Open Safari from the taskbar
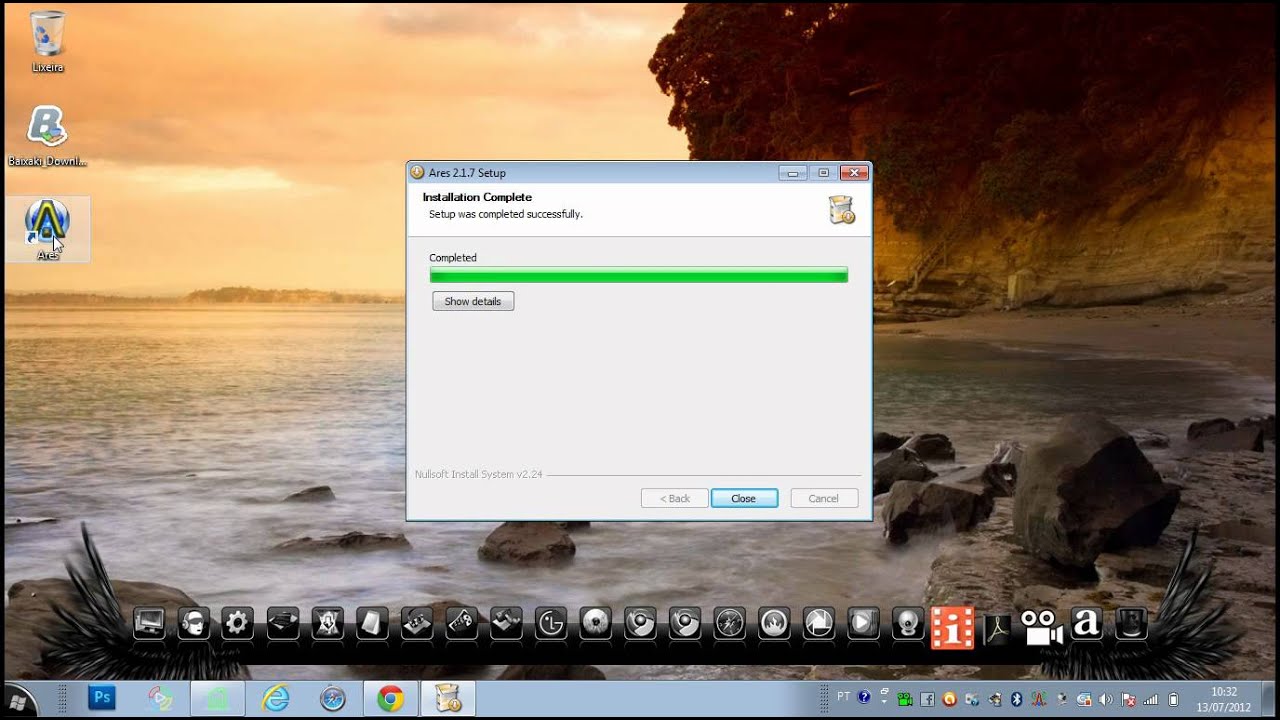The height and width of the screenshot is (720, 1280). (333, 698)
